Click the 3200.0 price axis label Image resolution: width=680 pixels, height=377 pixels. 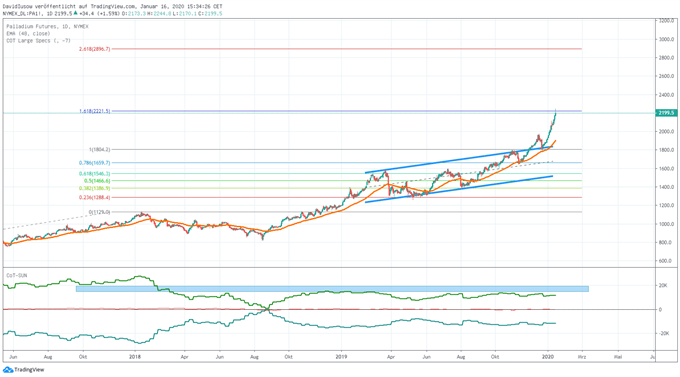667,20
